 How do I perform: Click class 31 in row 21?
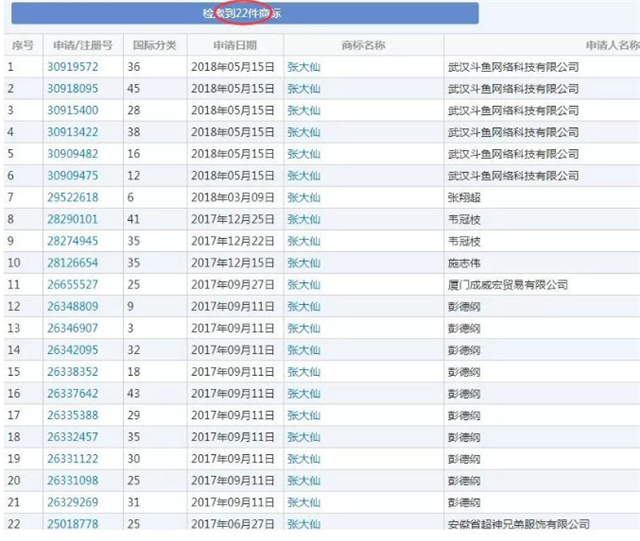pyautogui.click(x=133, y=502)
